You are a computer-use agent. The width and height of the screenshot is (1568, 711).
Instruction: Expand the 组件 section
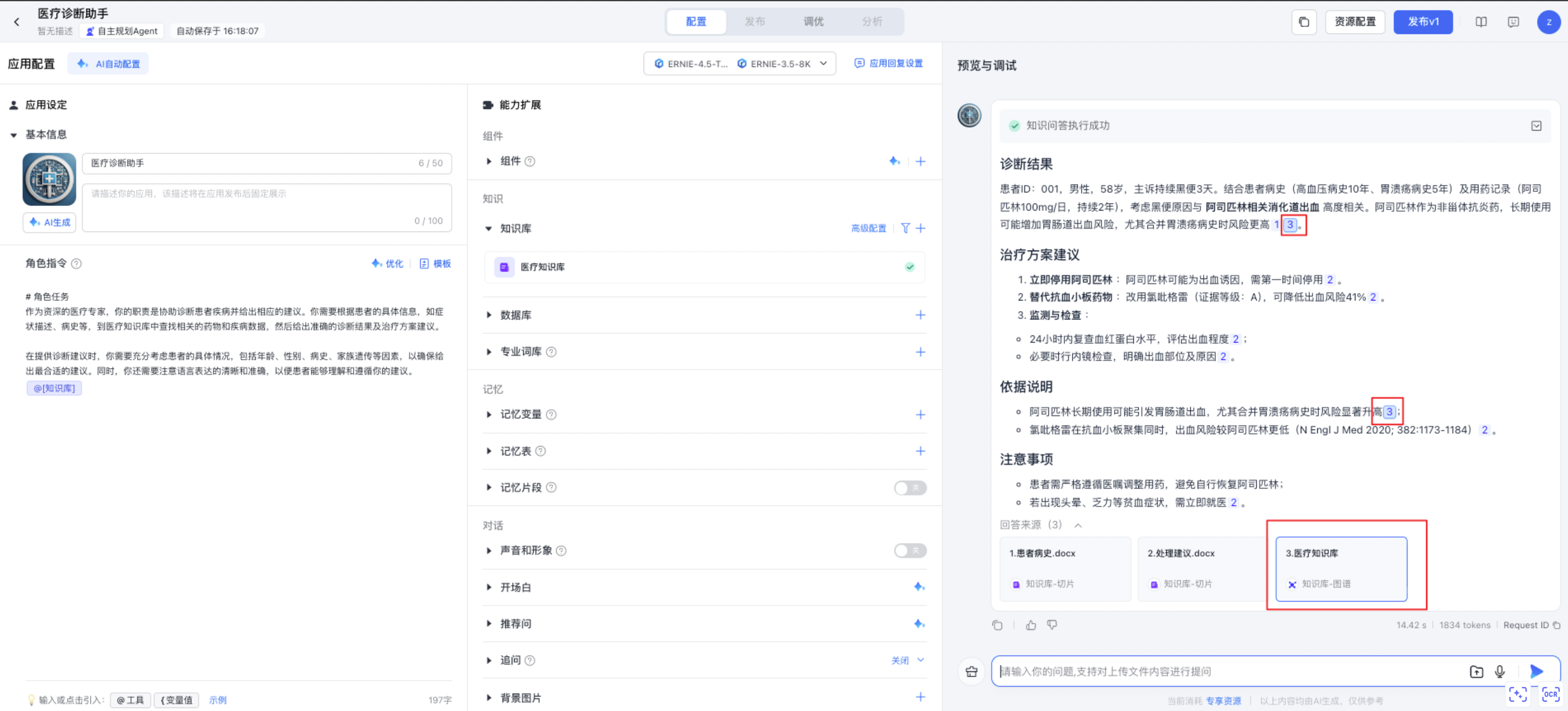click(x=489, y=161)
